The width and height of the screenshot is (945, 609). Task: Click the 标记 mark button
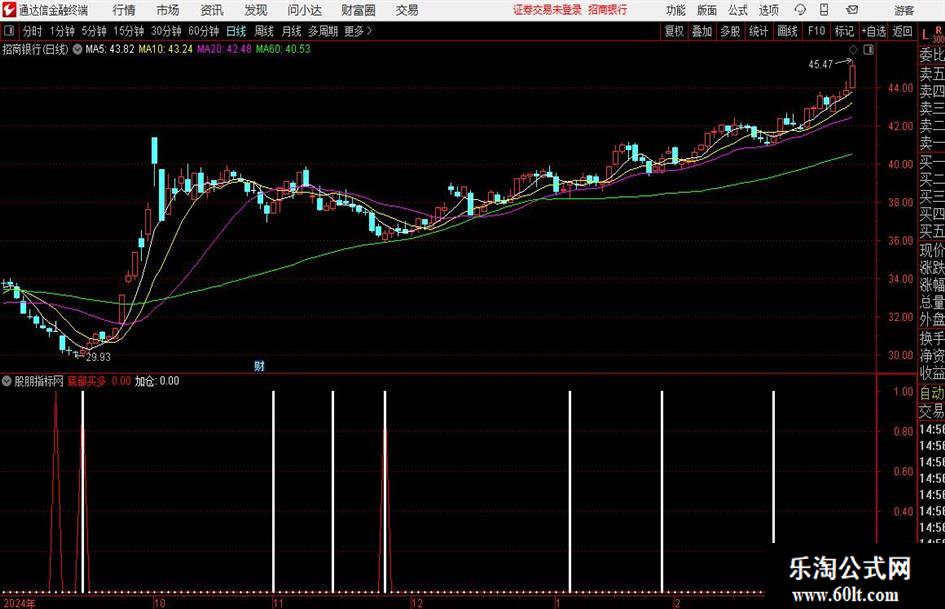(x=844, y=31)
